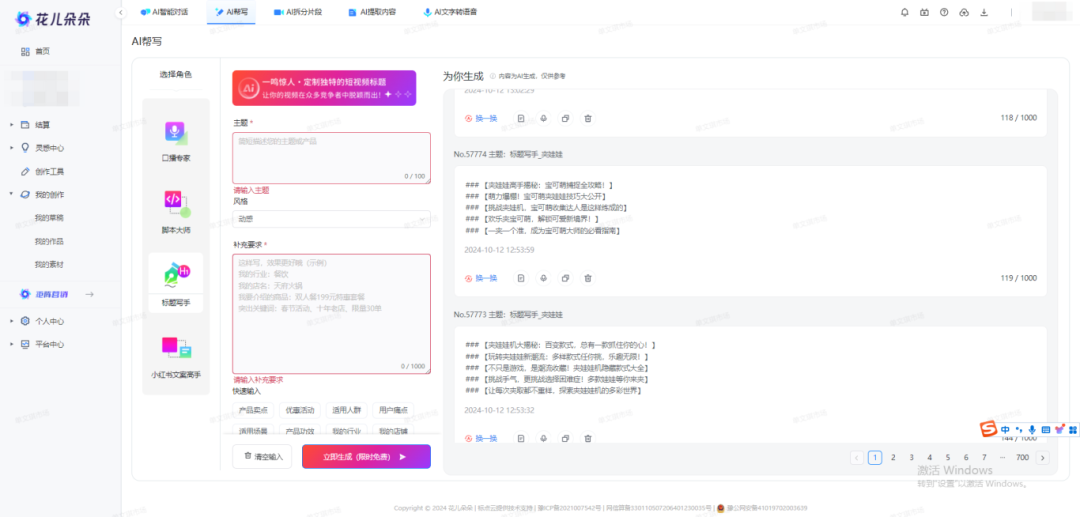Open 我的作品 in the sidebar
Viewport: 1080px width, 517px height.
pos(50,241)
